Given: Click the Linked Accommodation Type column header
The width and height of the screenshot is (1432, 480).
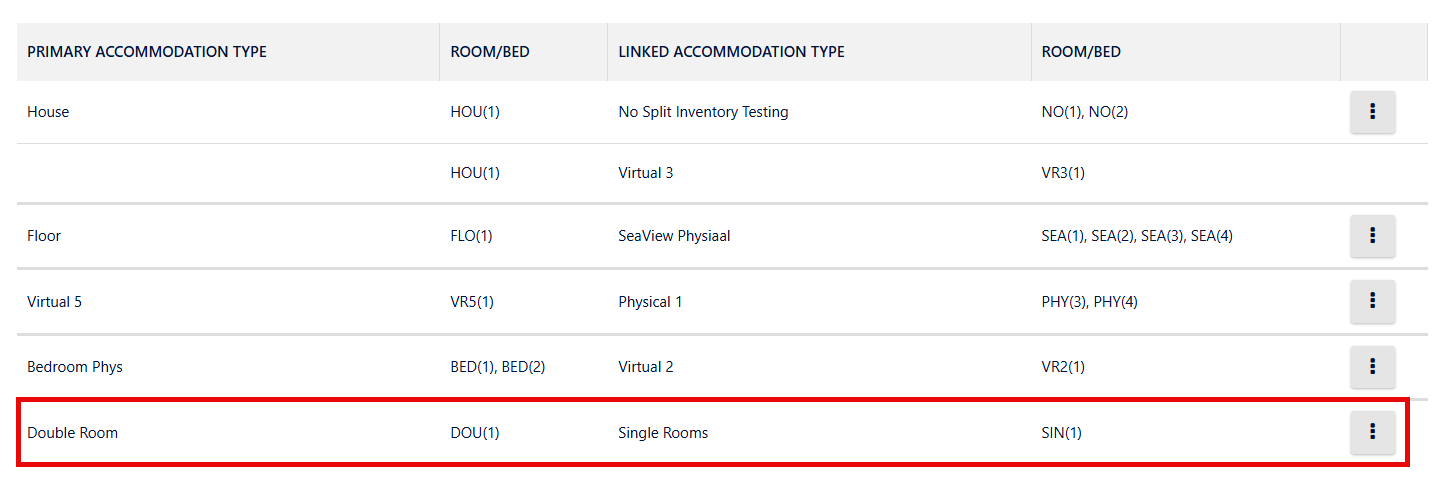Looking at the screenshot, I should click(732, 52).
